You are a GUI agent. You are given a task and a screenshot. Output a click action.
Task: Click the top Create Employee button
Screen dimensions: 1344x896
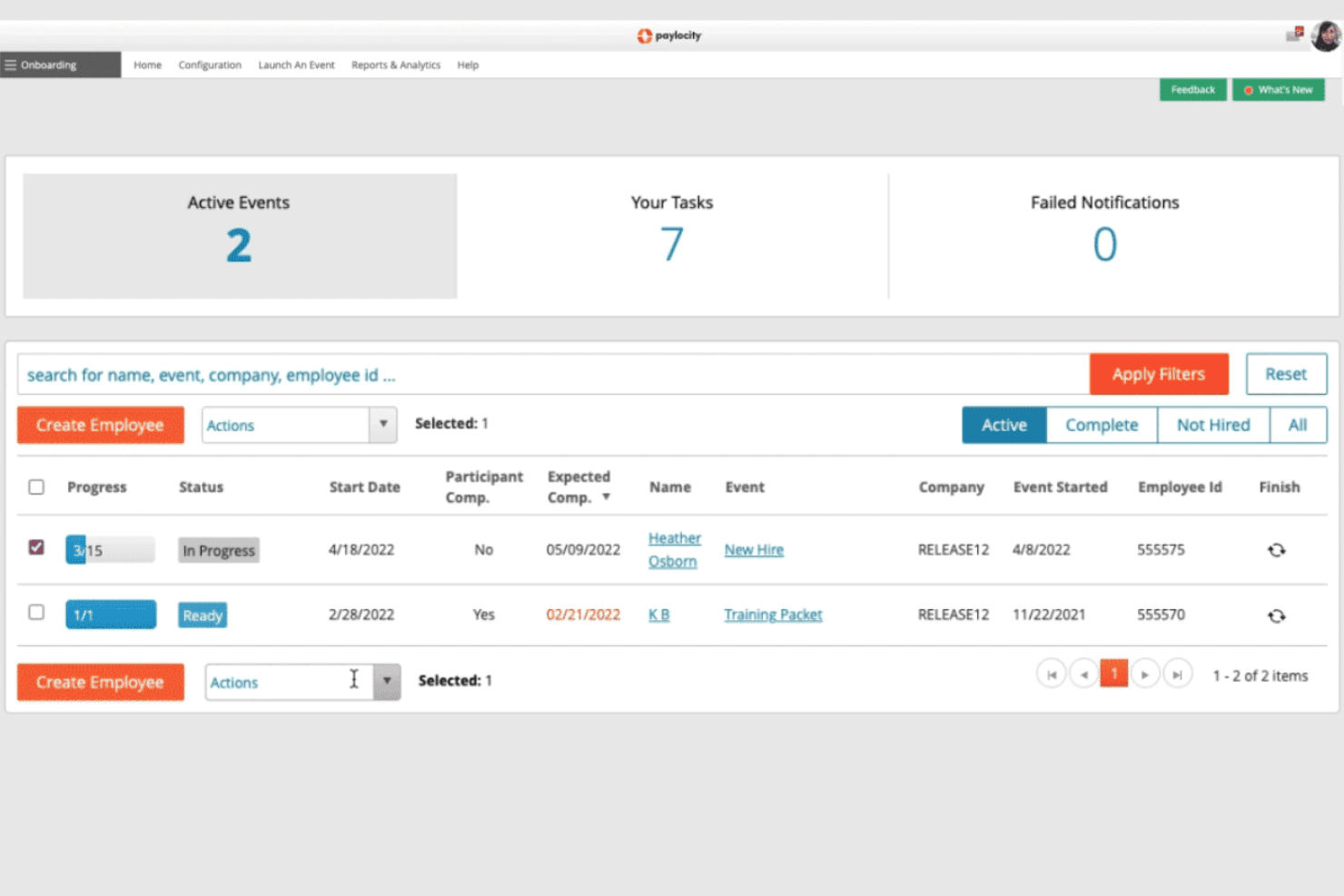[101, 425]
